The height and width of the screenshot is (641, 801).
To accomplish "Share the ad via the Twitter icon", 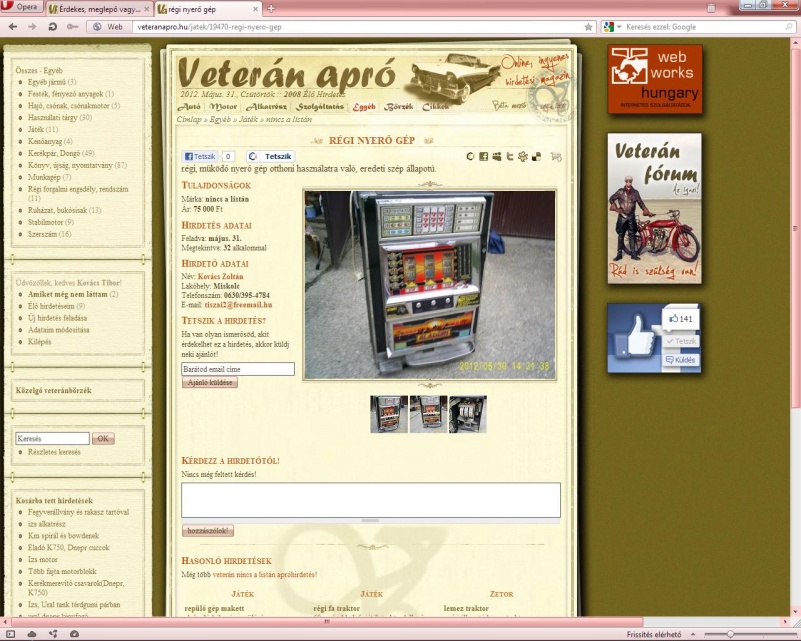I will coord(510,157).
